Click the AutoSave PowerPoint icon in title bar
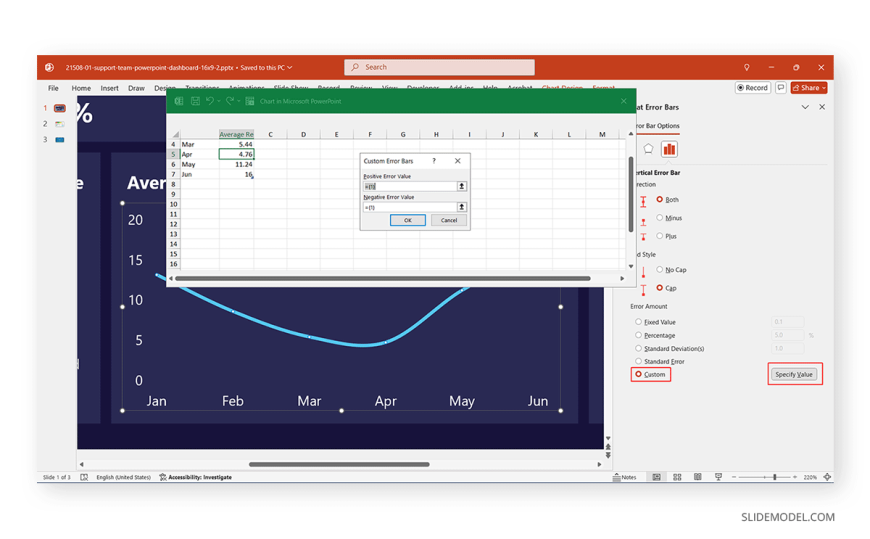The width and height of the screenshot is (870, 539). tap(49, 67)
